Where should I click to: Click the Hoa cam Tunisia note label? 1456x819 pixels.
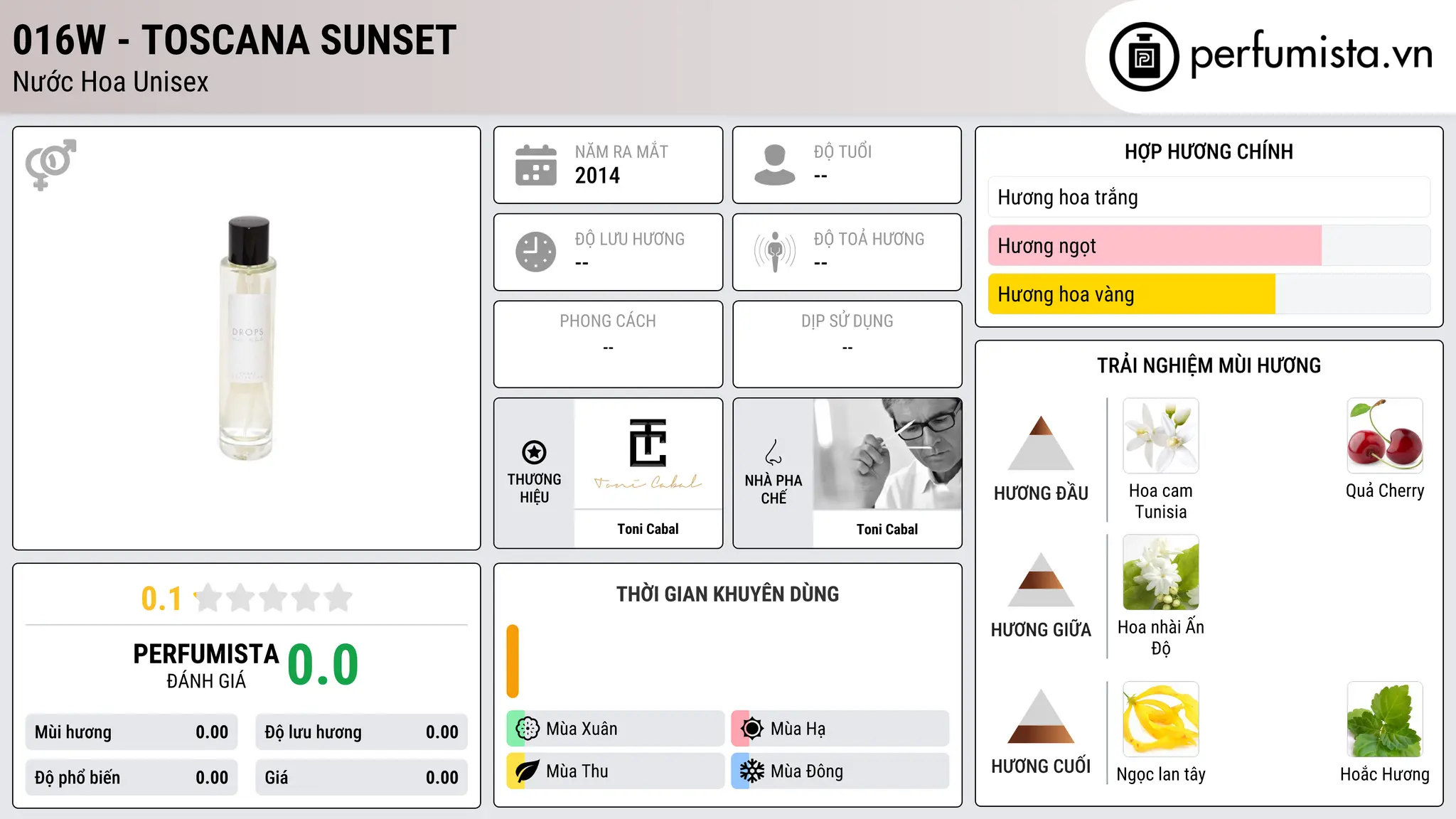1160,501
